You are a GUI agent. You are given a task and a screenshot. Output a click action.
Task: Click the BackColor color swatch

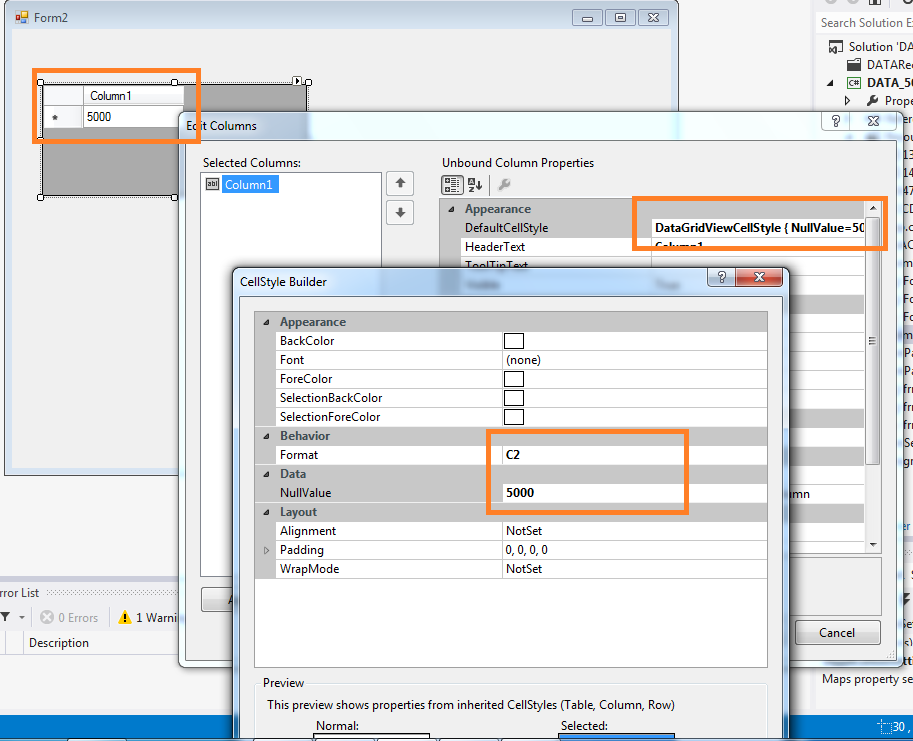pos(514,341)
